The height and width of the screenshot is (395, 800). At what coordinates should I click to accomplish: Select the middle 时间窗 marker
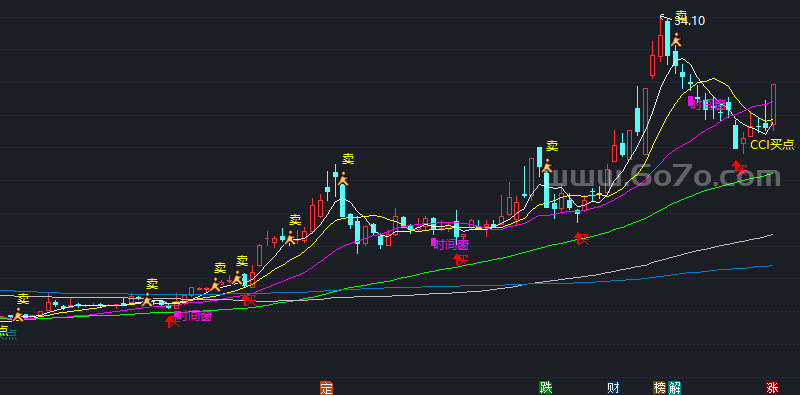[x=450, y=244]
